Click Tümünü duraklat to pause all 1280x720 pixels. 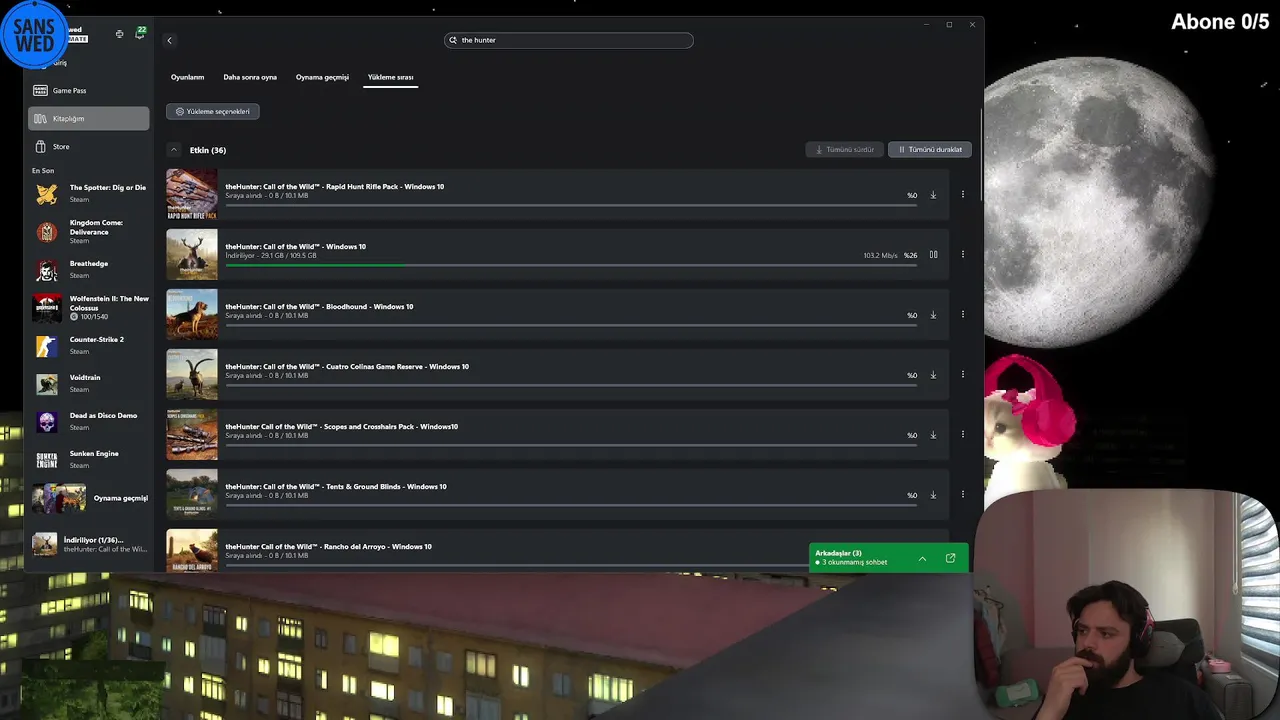(x=929, y=149)
